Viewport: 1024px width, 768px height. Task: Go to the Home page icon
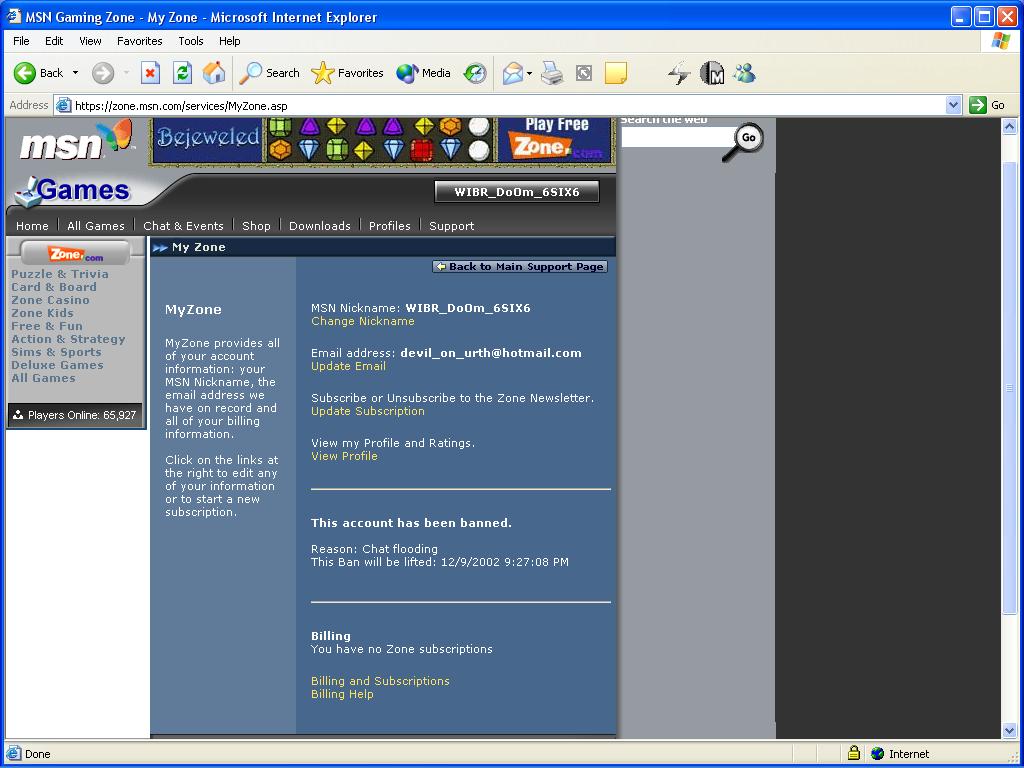[214, 73]
